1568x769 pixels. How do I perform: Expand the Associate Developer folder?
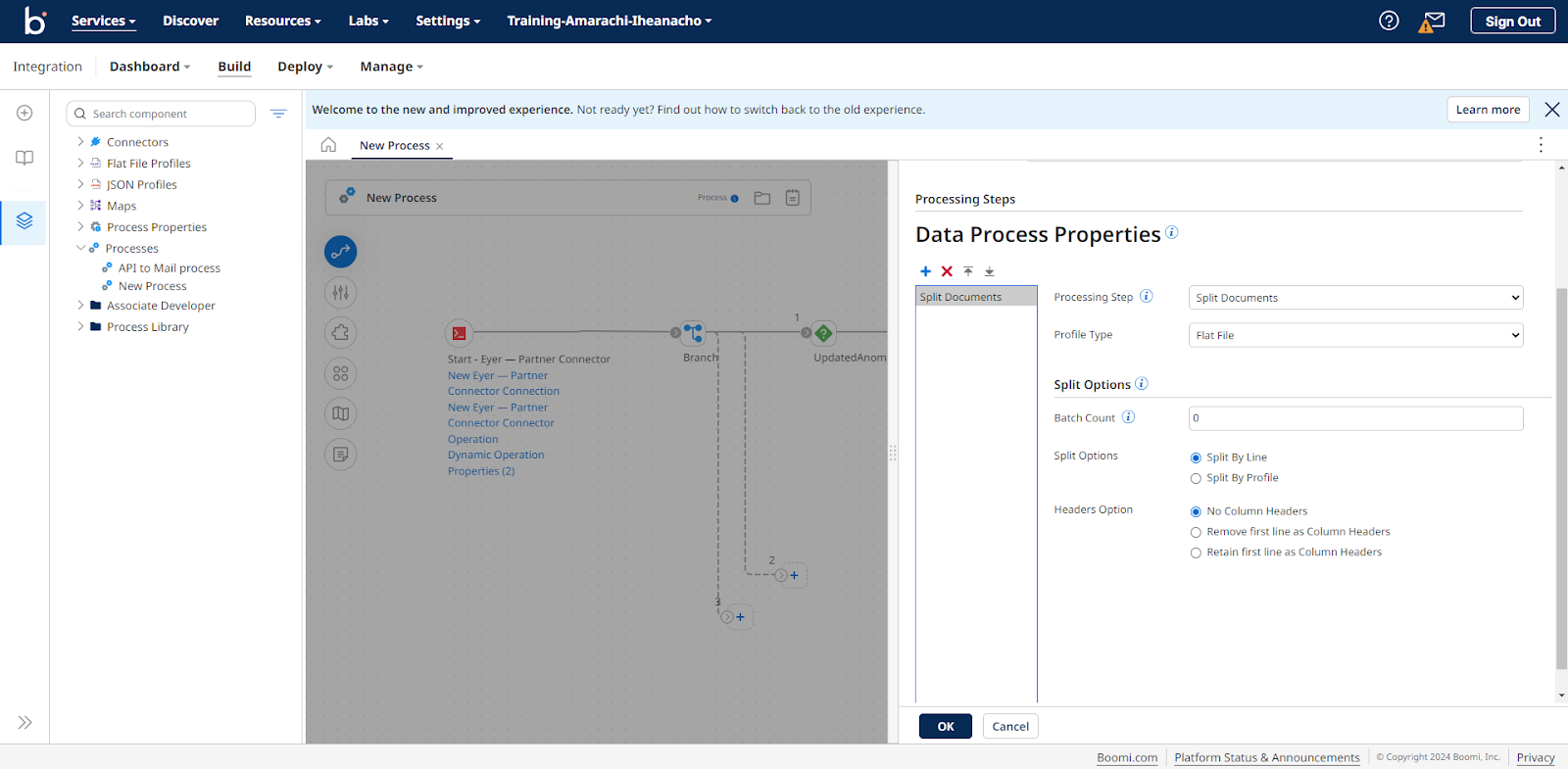coord(80,306)
